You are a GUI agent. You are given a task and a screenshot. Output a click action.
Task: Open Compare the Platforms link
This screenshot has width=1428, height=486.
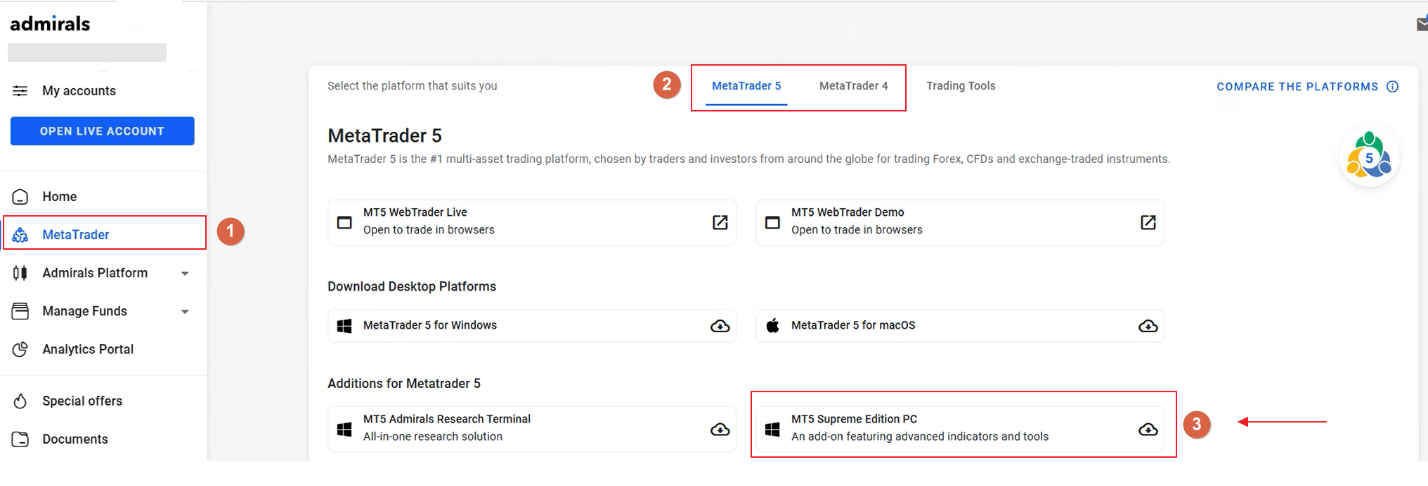pyautogui.click(x=1297, y=87)
